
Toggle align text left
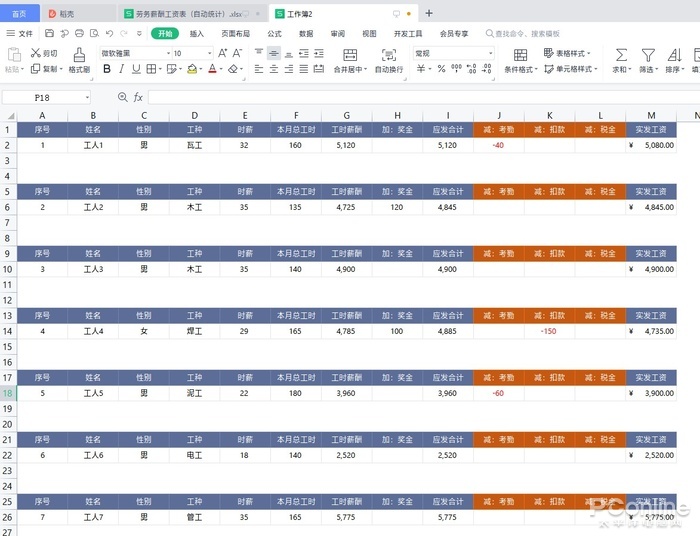click(259, 69)
